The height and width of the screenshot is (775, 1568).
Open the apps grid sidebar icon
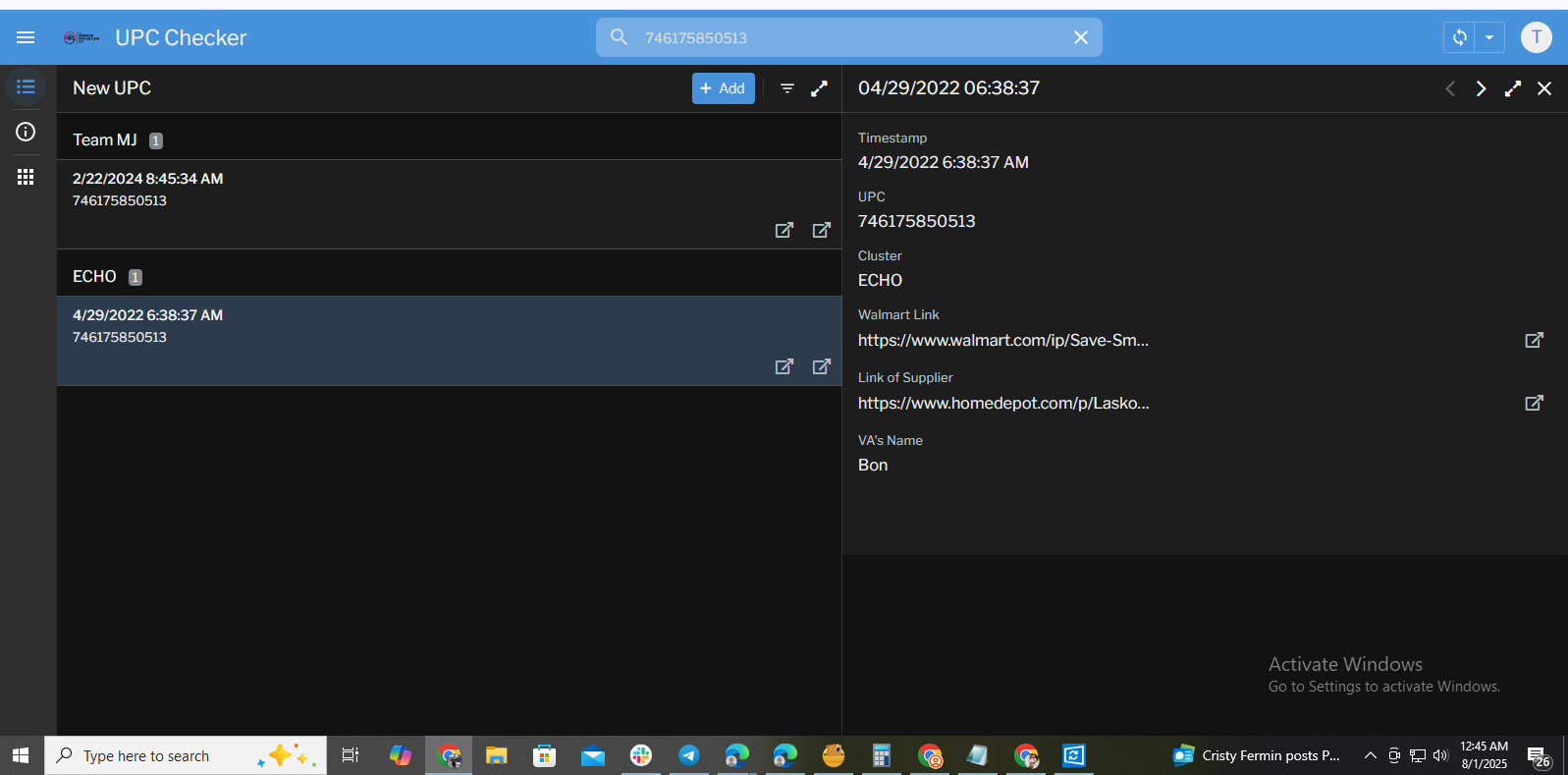(x=26, y=177)
